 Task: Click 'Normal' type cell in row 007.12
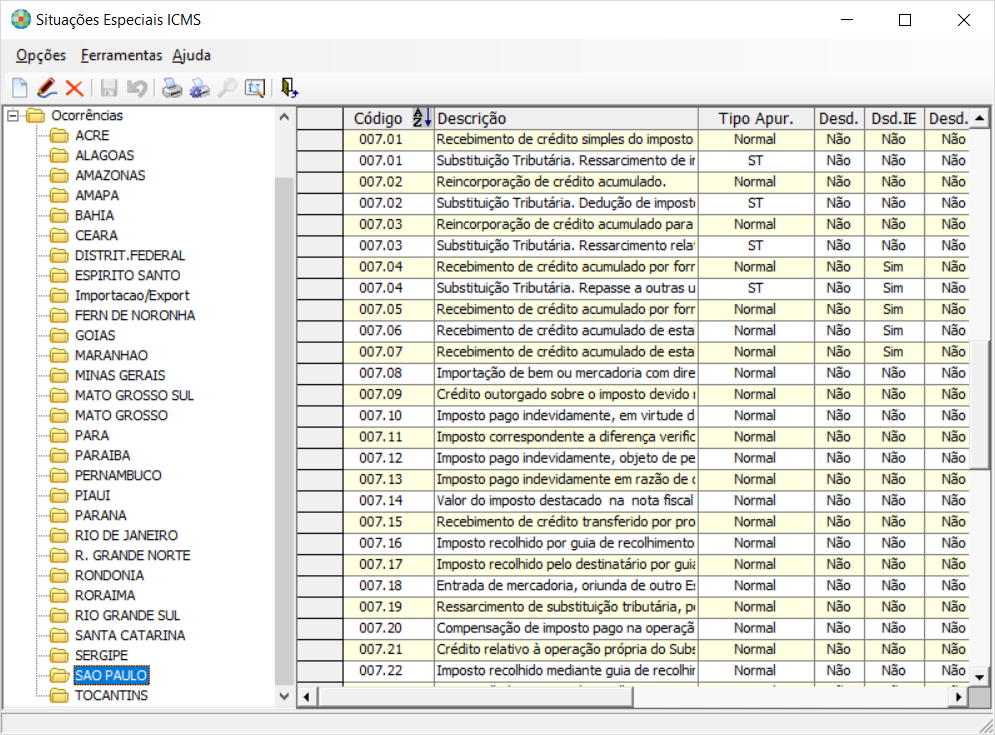(x=756, y=458)
